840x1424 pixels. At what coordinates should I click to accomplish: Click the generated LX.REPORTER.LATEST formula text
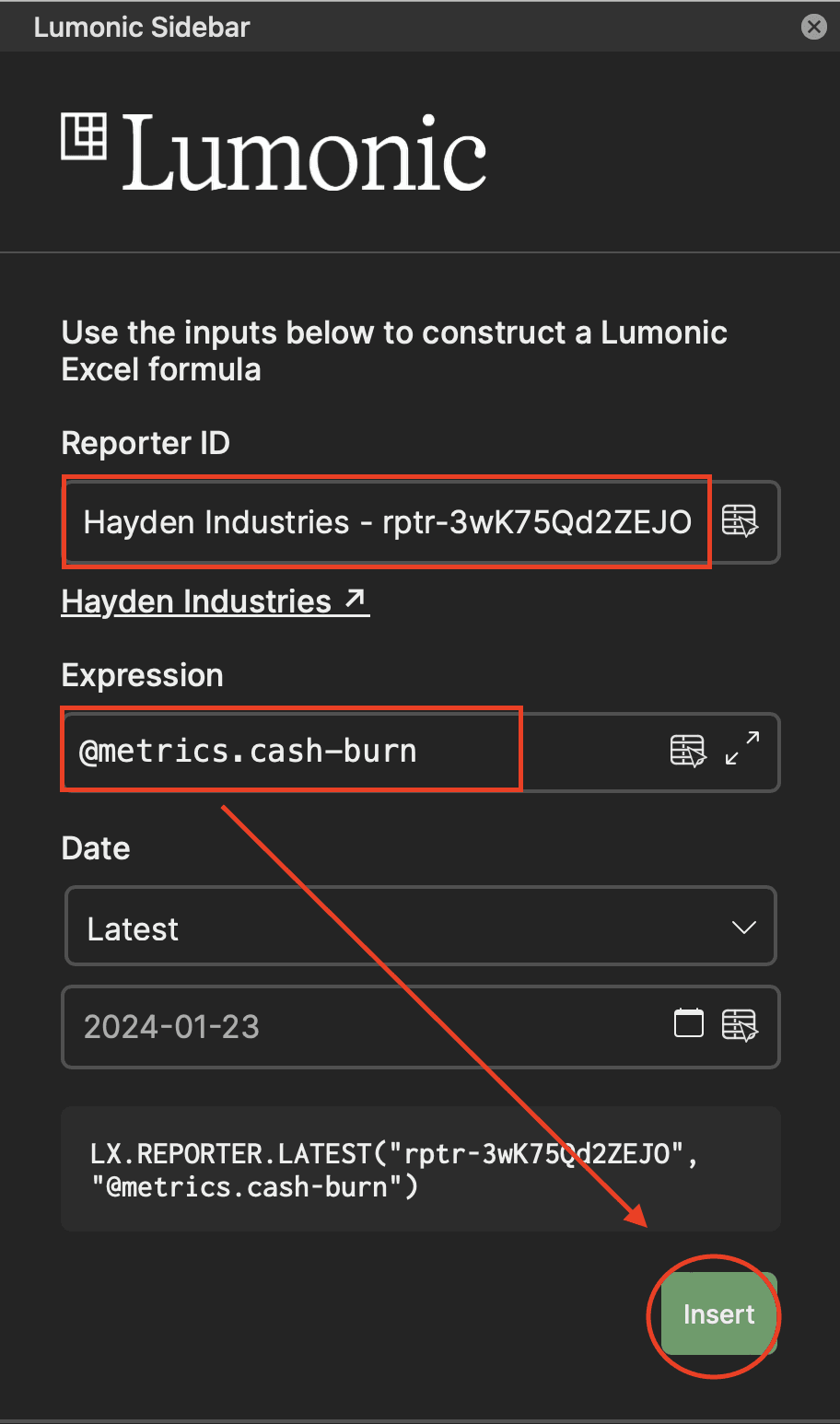click(393, 1170)
